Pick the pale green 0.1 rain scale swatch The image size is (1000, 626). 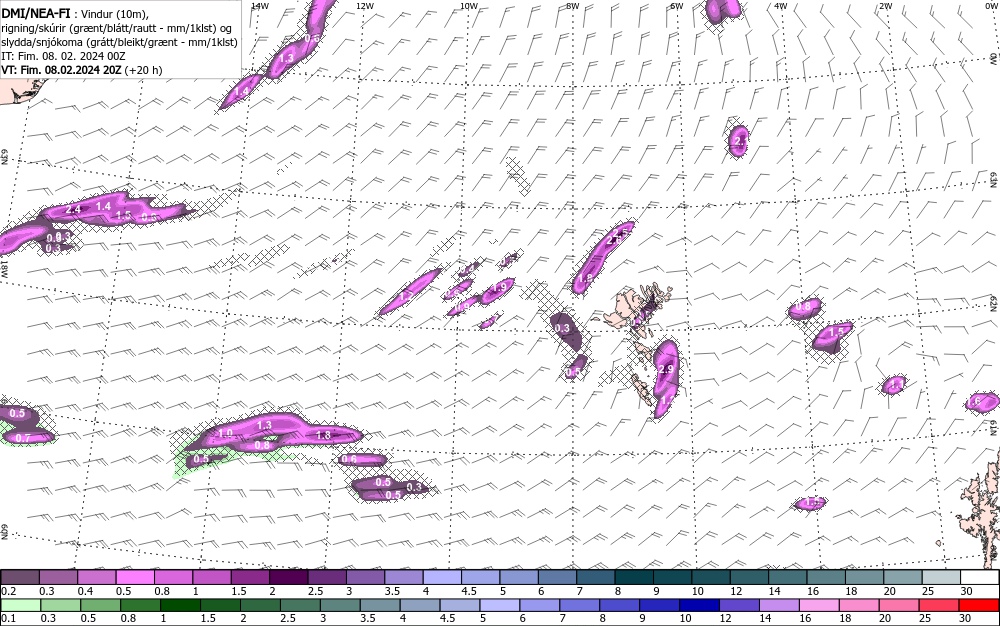click(x=20, y=605)
